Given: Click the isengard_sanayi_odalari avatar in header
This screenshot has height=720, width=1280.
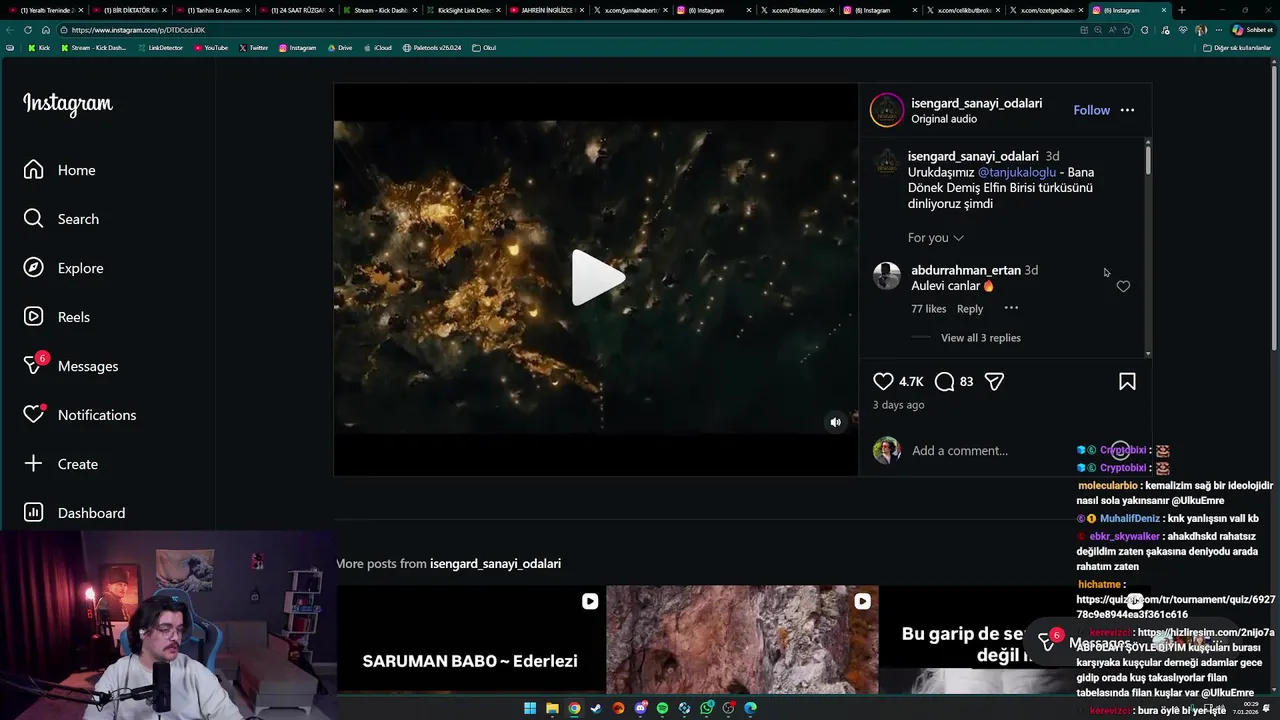Looking at the screenshot, I should tap(886, 110).
